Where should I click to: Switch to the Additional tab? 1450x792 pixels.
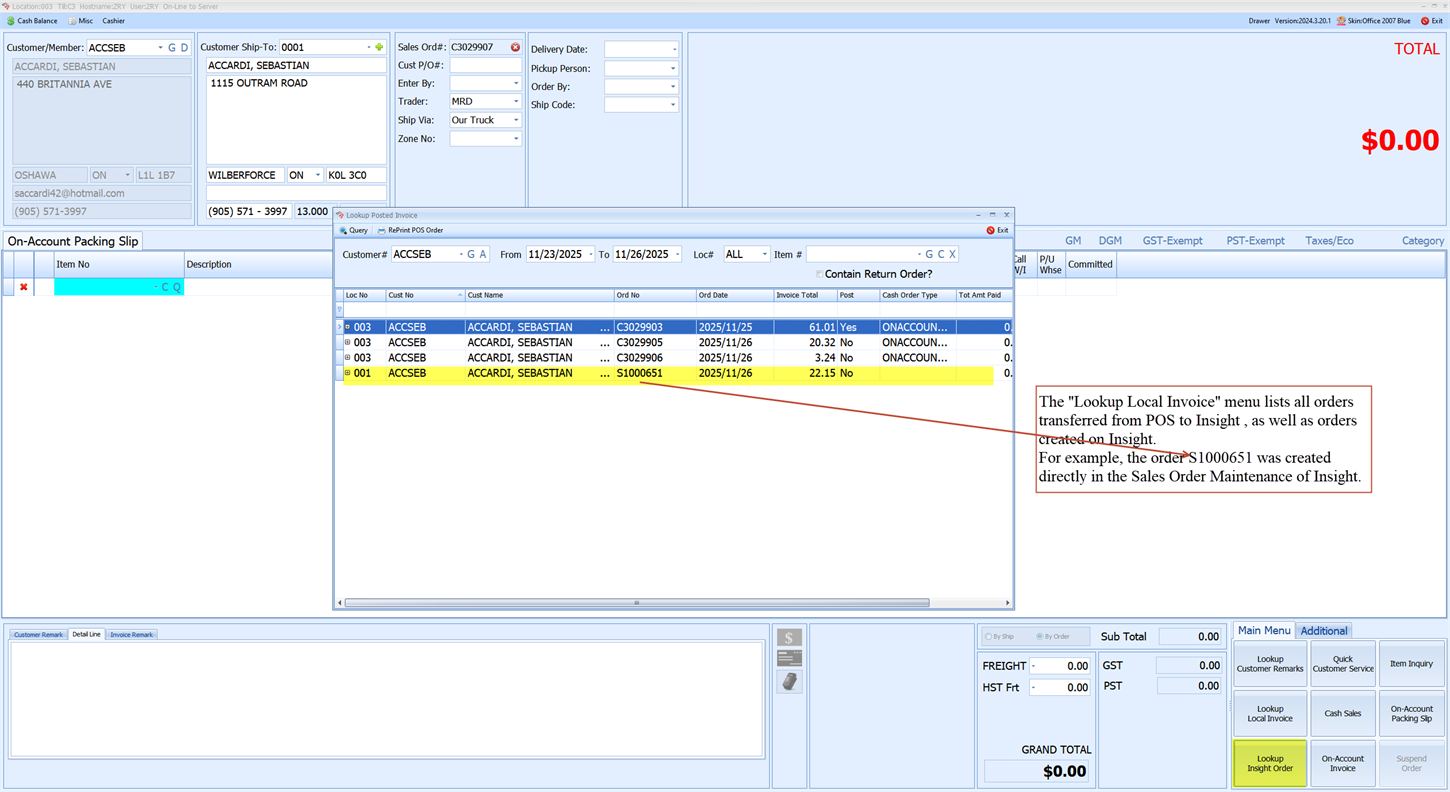pos(1324,631)
